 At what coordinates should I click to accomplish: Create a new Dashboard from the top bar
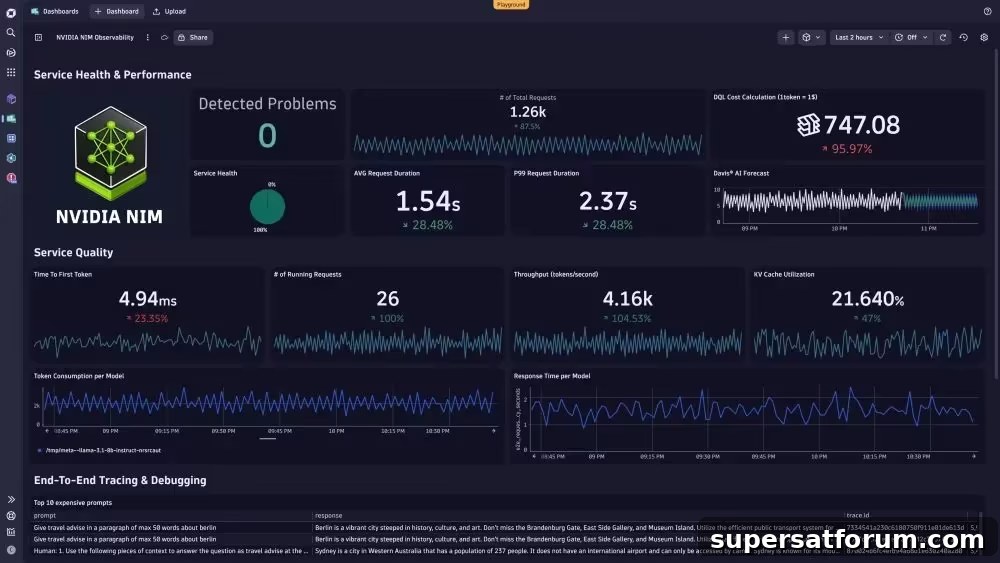(x=117, y=11)
